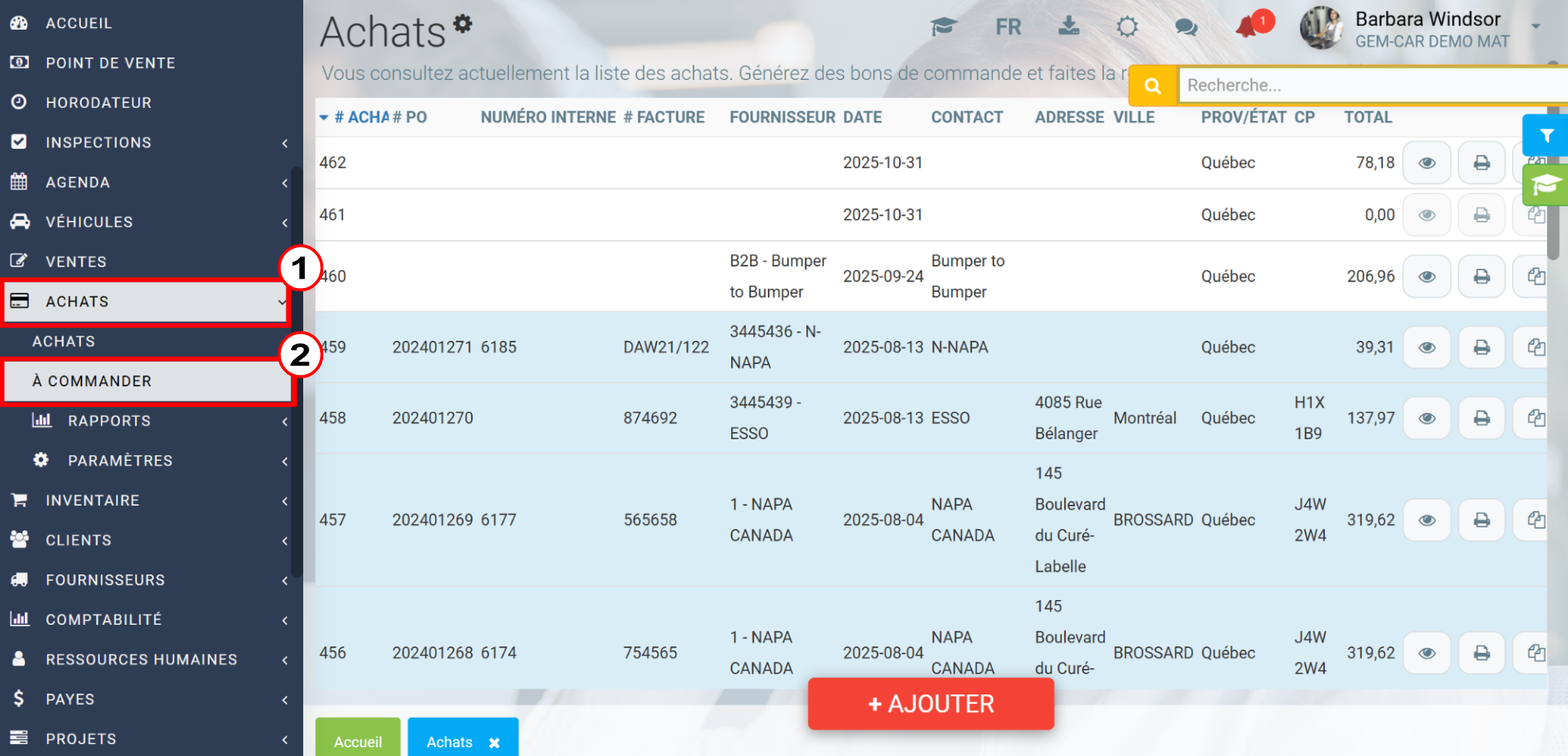Image resolution: width=1568 pixels, height=756 pixels.
Task: Duplicate purchase 458 with copy icon
Action: coord(1535,418)
